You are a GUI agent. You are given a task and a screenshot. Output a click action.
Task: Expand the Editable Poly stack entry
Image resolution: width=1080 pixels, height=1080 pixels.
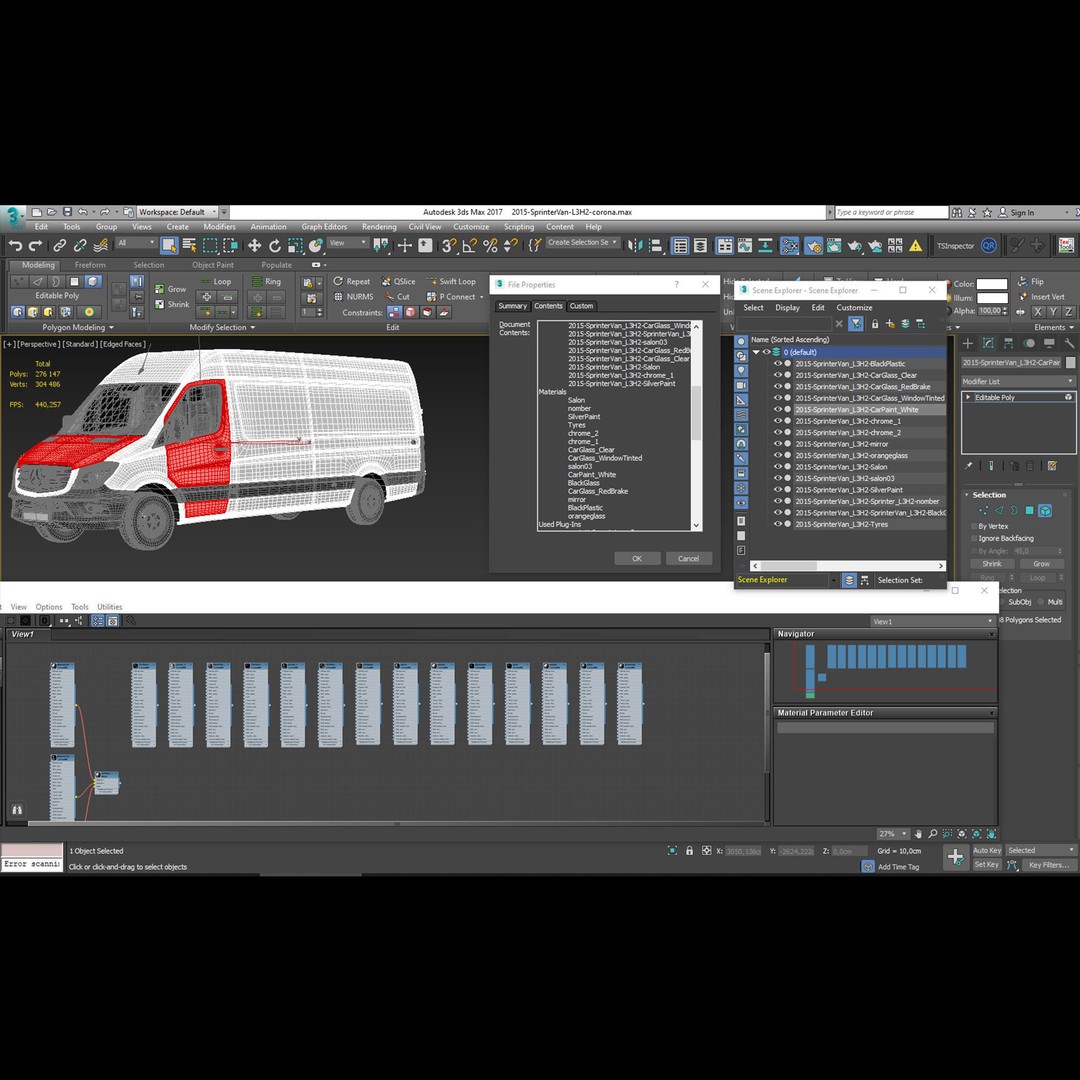968,397
